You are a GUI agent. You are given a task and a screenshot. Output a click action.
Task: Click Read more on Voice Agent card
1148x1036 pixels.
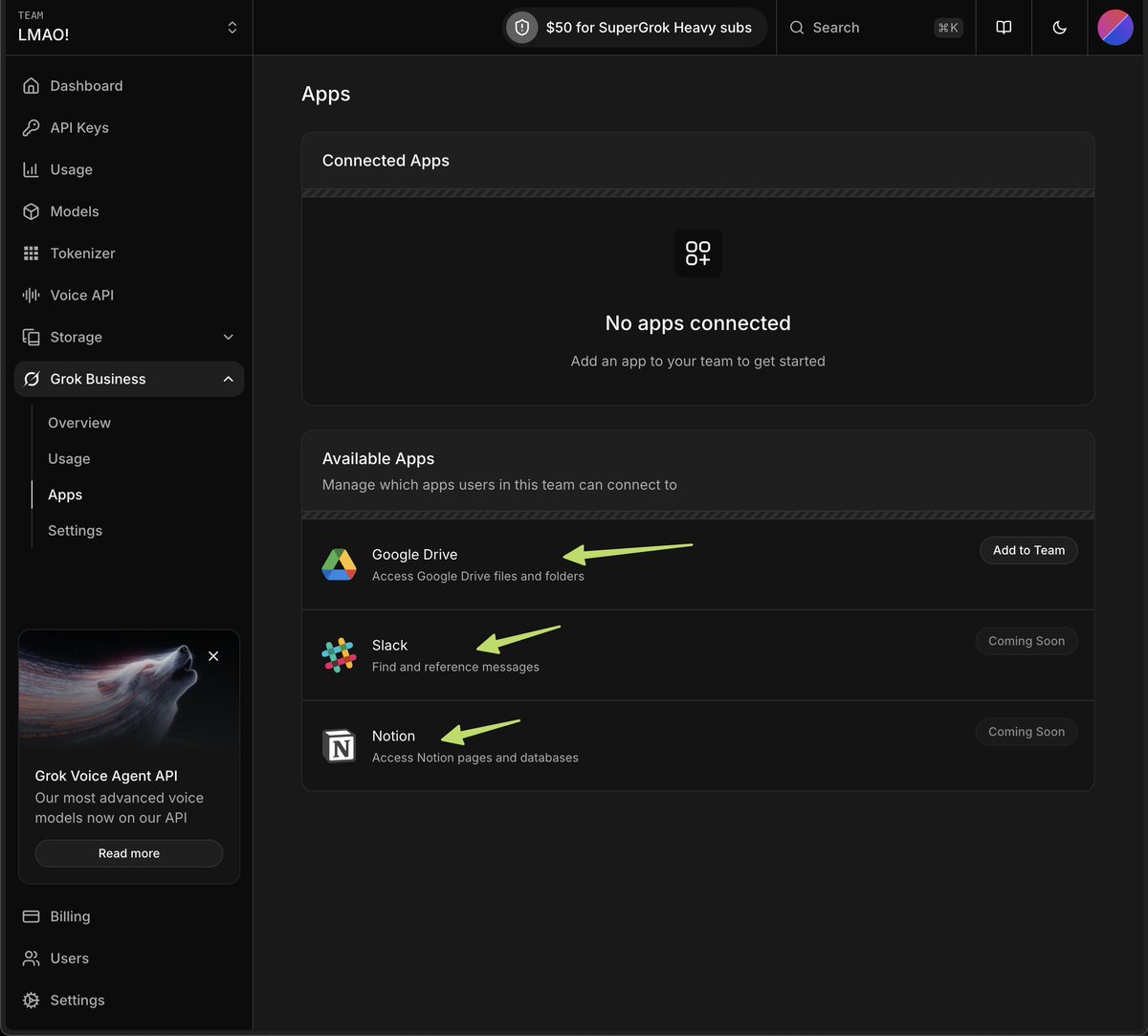tap(129, 853)
